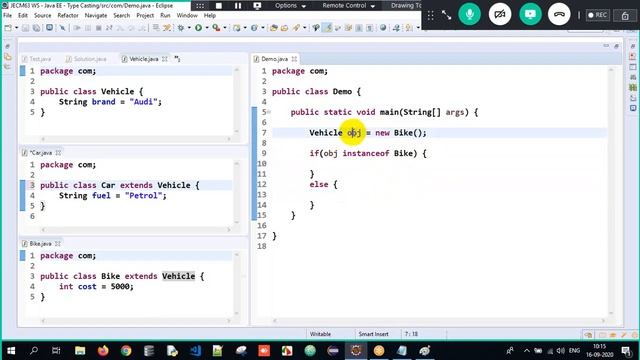Click the drag-handle dots in sharing bar

(x=200, y=6)
